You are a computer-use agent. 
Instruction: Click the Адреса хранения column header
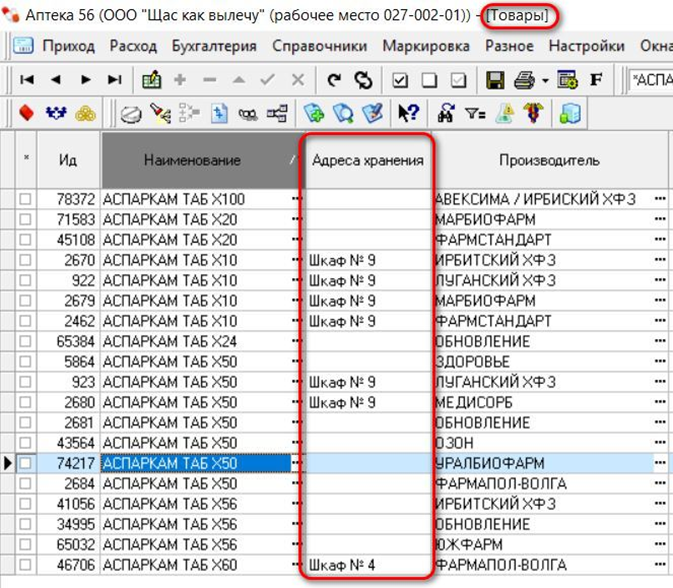tap(368, 160)
